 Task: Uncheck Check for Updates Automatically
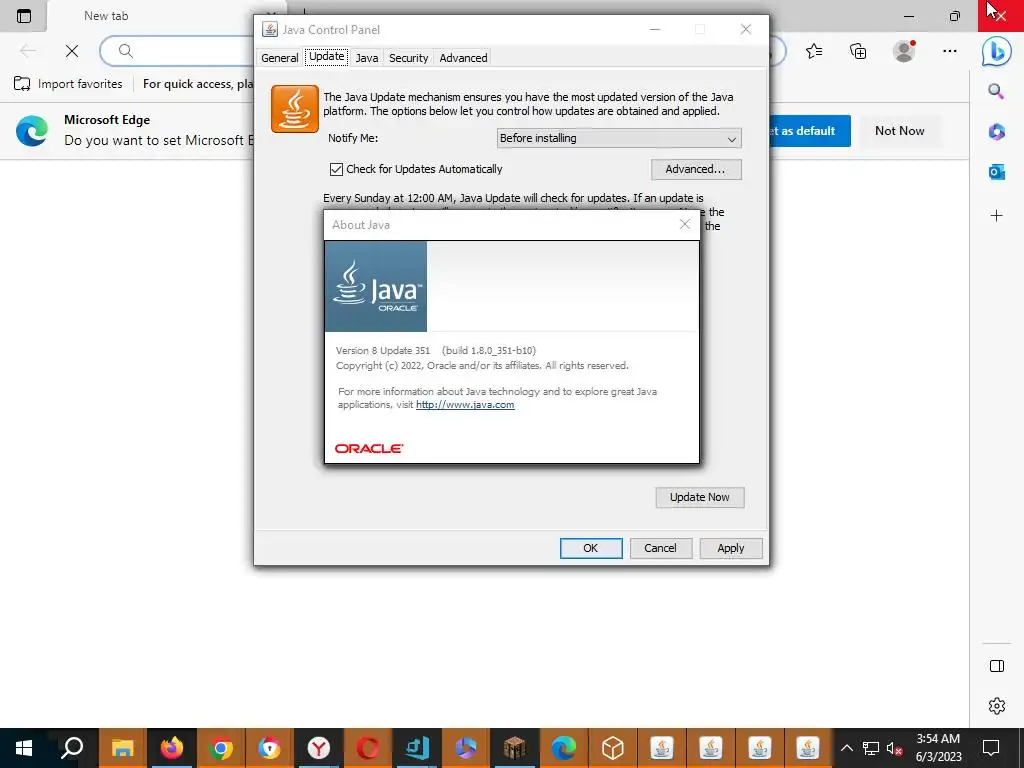click(x=336, y=170)
